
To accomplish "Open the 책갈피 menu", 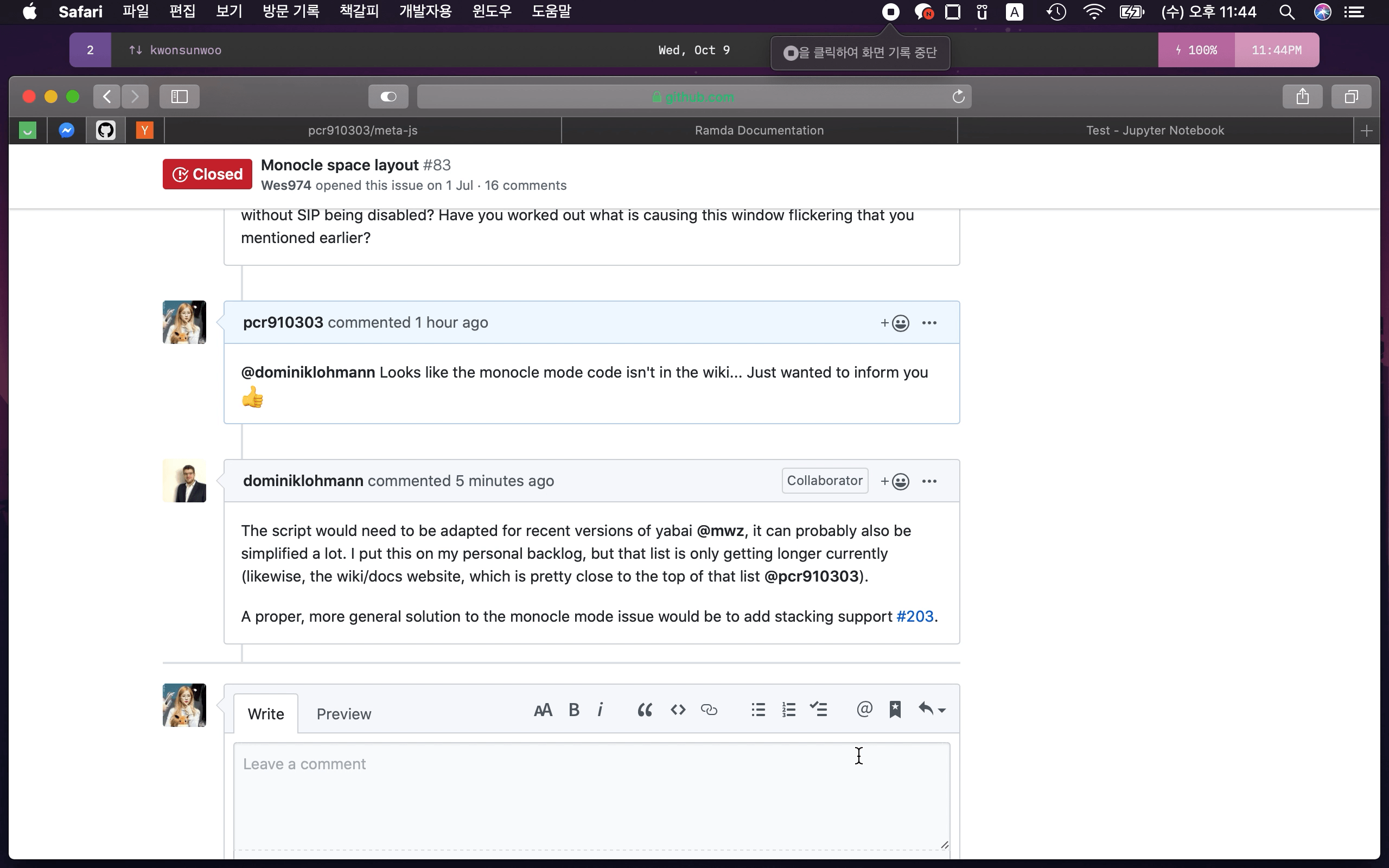I will click(x=359, y=11).
